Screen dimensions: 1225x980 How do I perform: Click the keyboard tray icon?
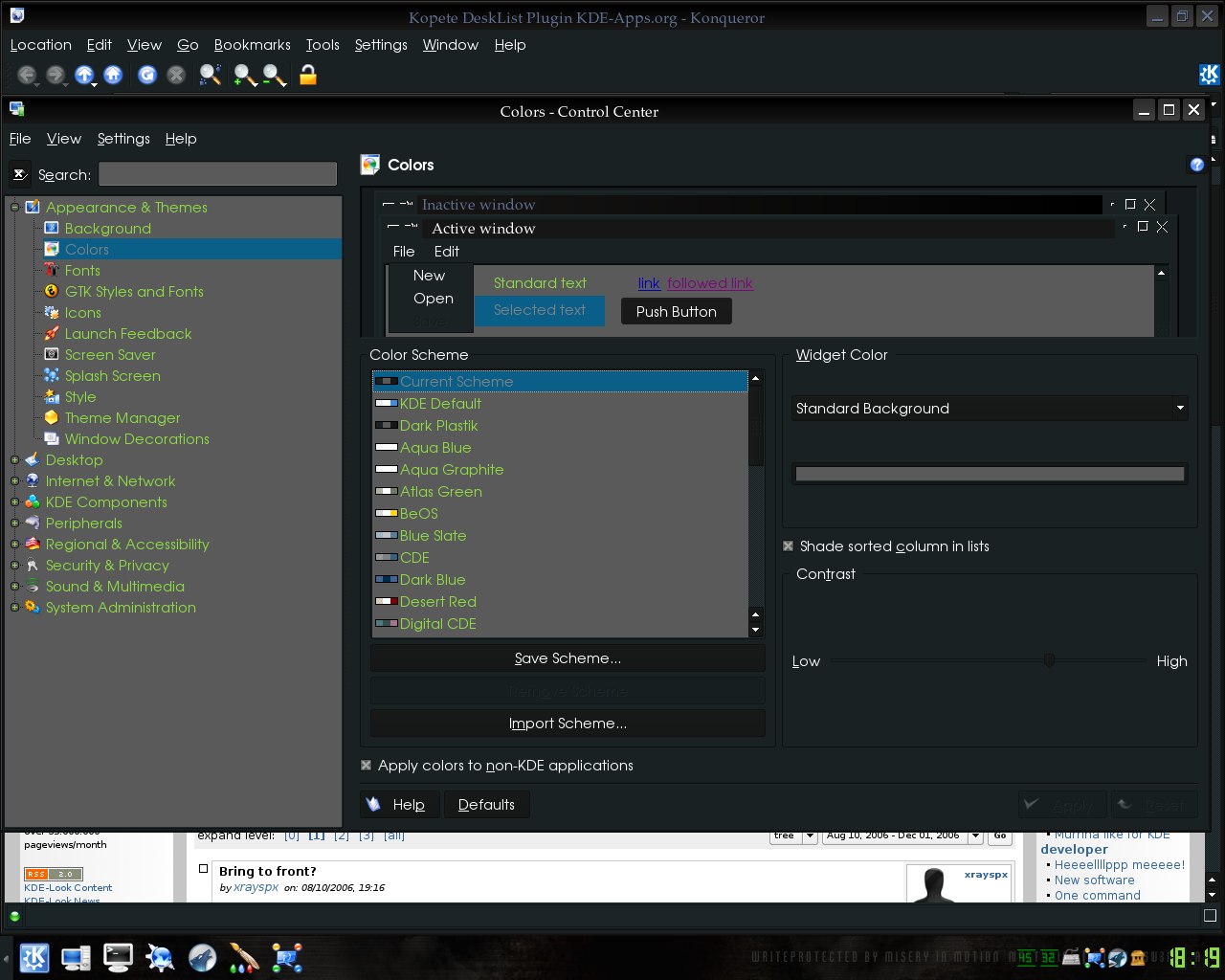(1071, 957)
